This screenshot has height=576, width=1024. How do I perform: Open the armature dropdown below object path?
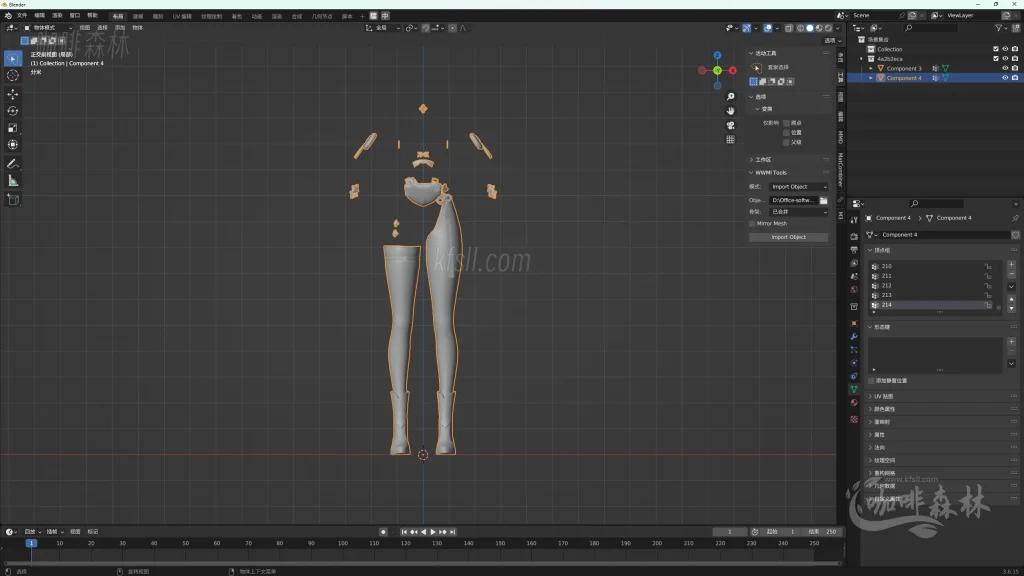point(798,212)
